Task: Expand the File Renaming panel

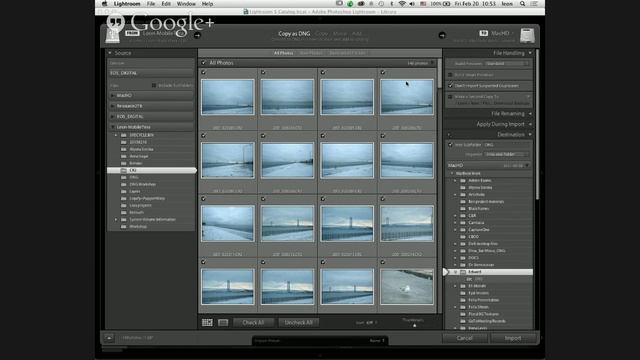Action: click(x=530, y=113)
